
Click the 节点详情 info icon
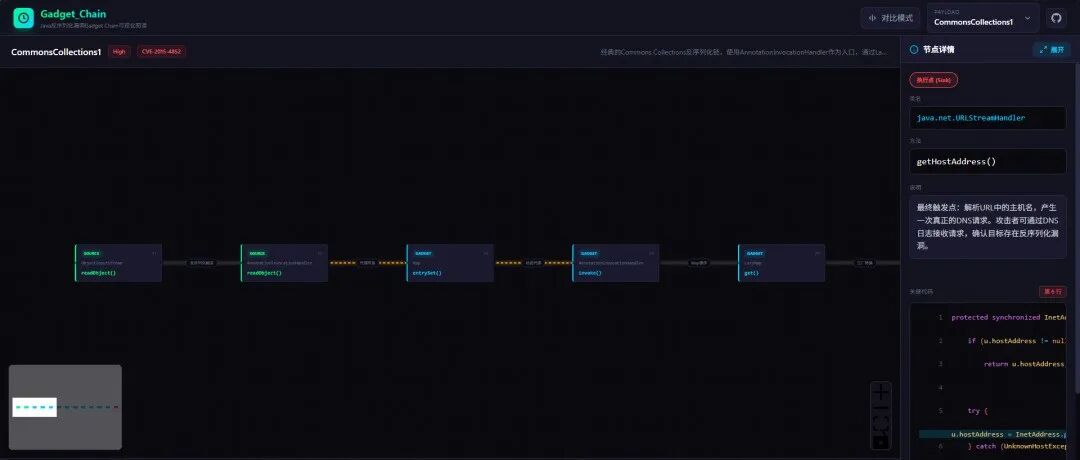click(914, 50)
